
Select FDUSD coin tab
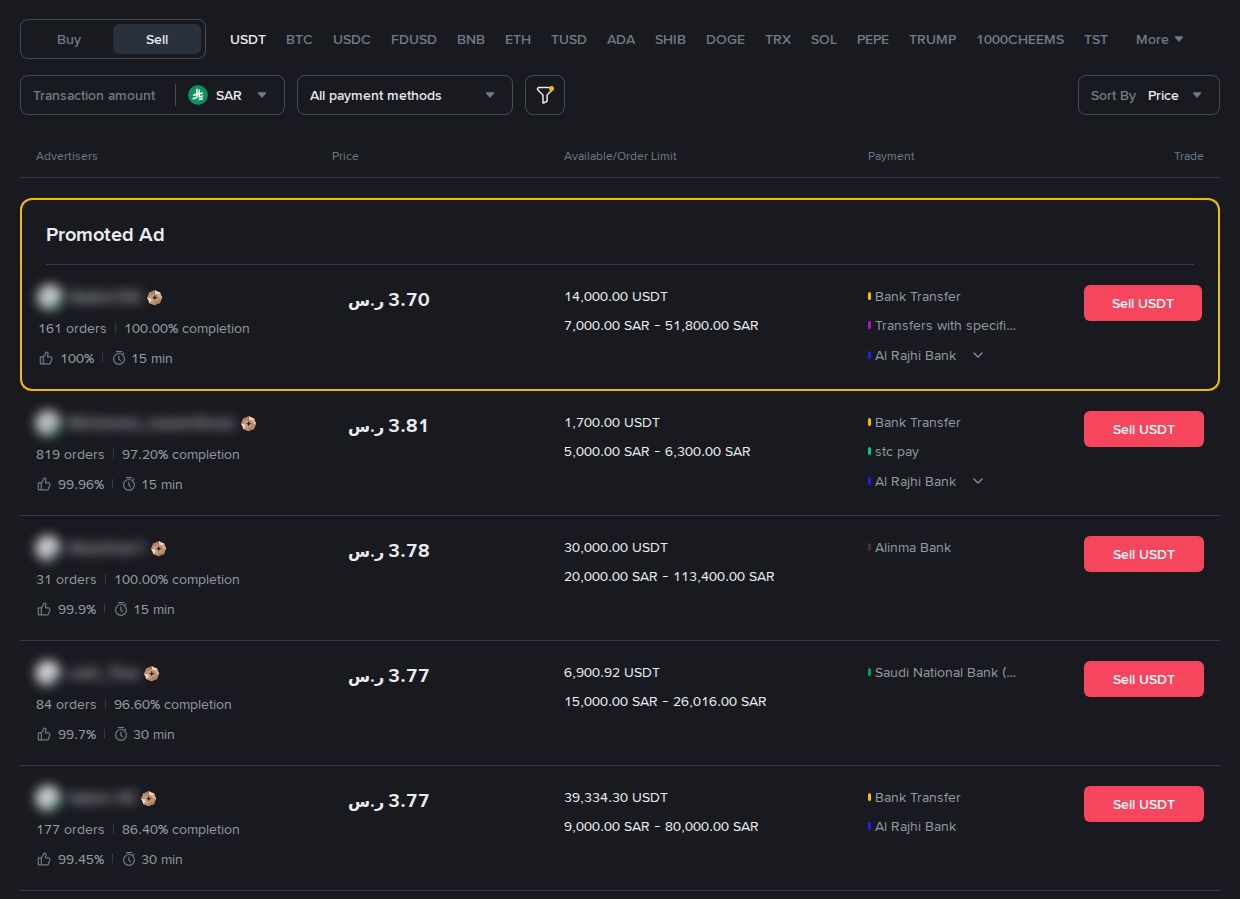(414, 39)
